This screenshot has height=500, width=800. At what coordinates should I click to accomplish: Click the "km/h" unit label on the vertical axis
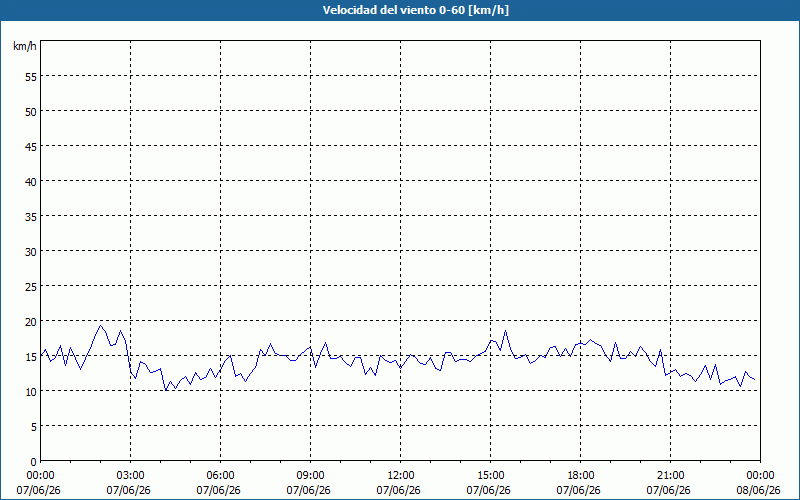coord(25,46)
